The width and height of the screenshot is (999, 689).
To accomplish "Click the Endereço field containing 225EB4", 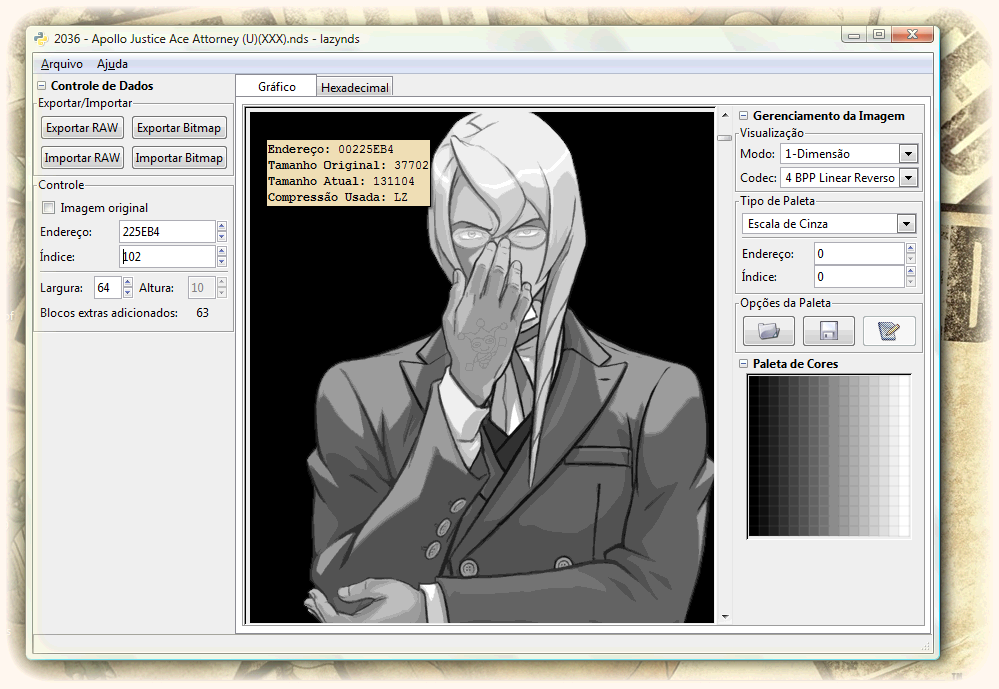I will 168,231.
